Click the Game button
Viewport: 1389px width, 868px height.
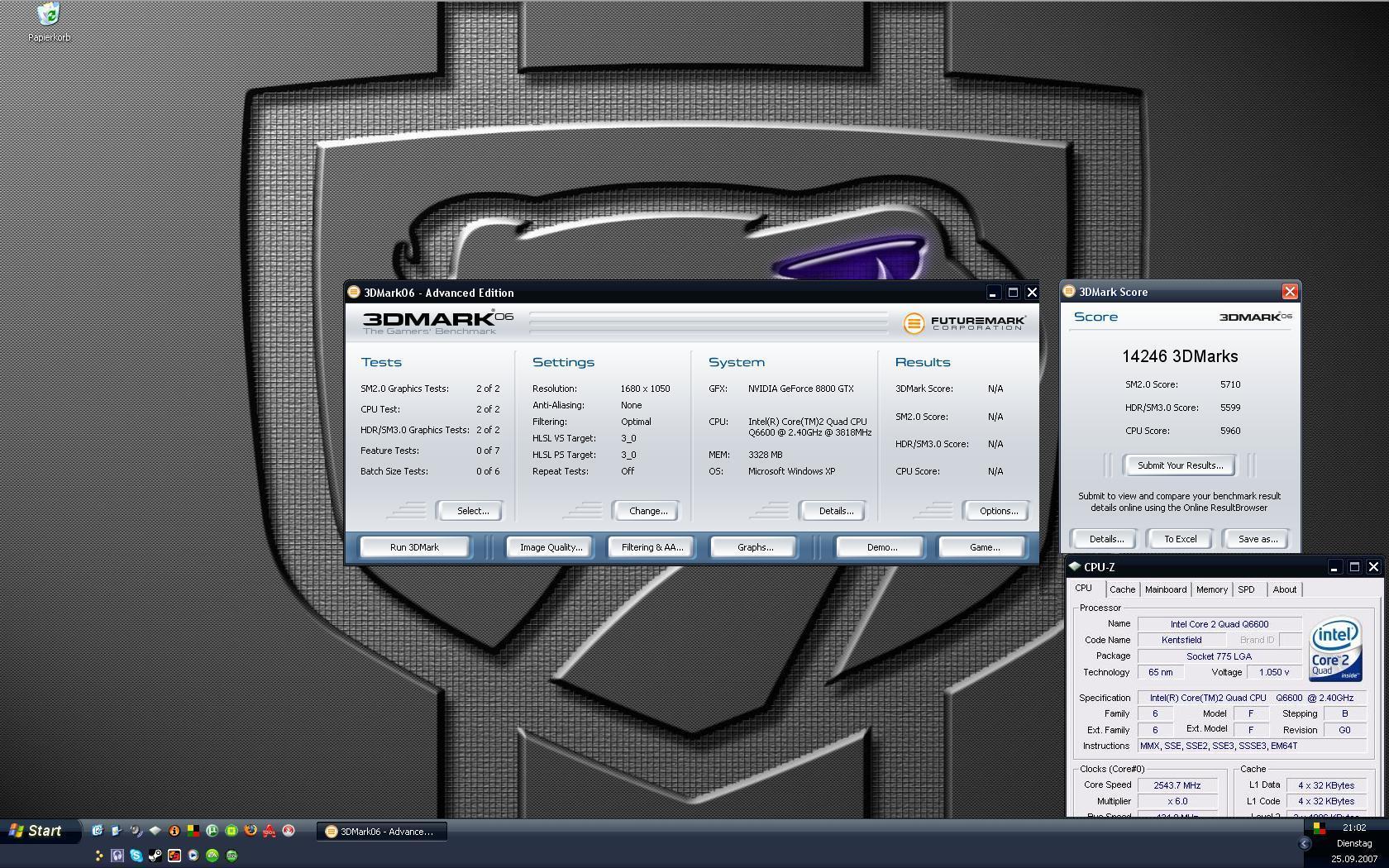point(984,547)
